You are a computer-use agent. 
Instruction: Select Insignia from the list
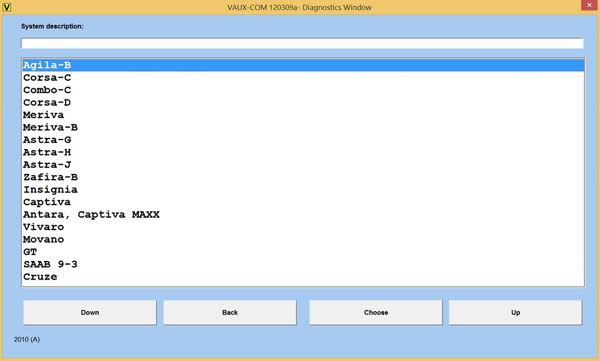303,189
